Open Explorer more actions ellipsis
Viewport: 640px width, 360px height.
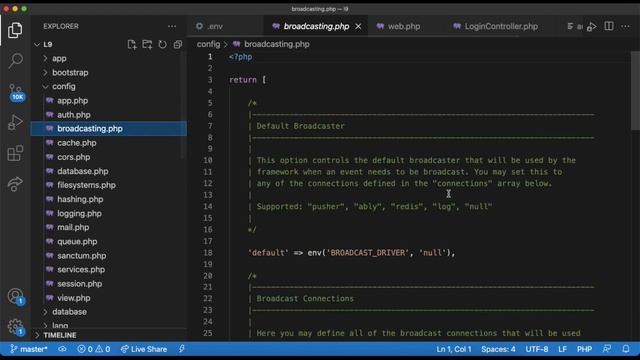tap(172, 27)
